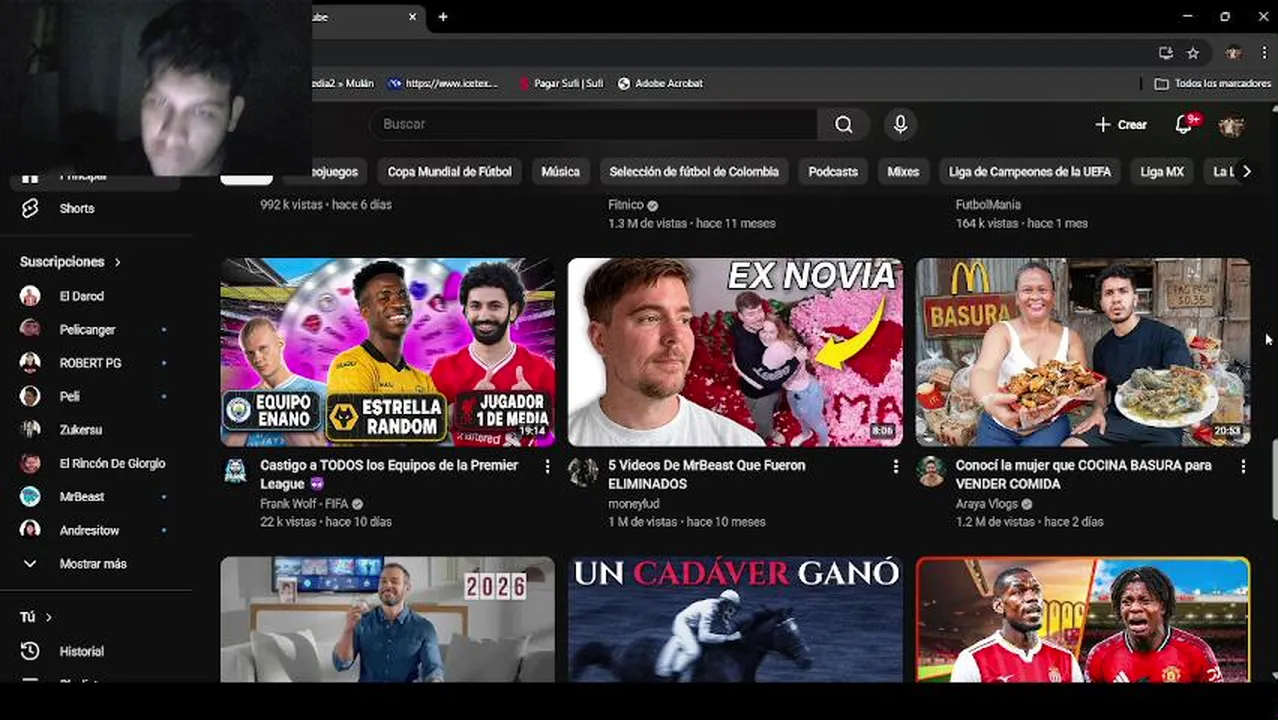Click the Crear button

tap(1121, 124)
